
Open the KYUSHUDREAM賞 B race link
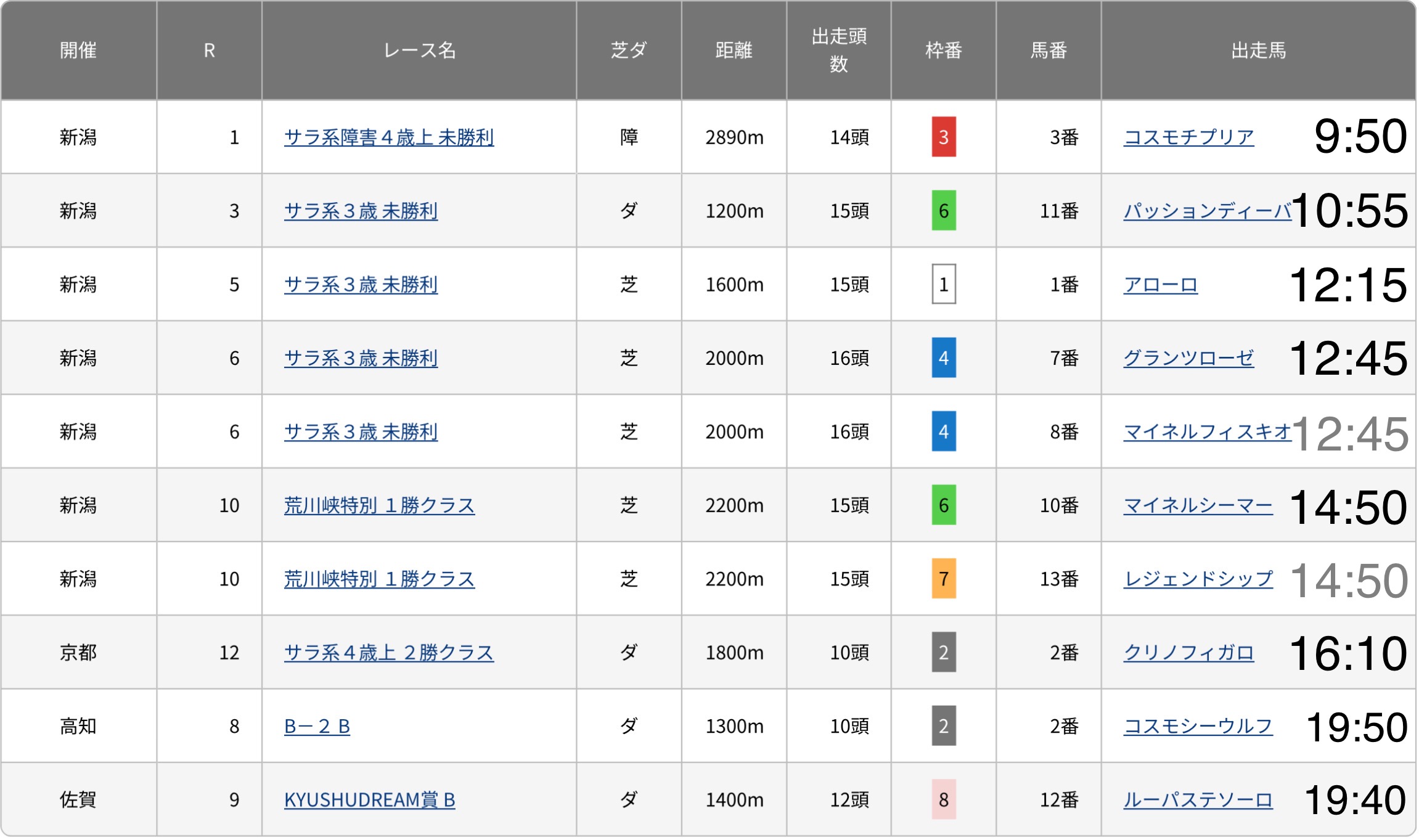click(369, 799)
